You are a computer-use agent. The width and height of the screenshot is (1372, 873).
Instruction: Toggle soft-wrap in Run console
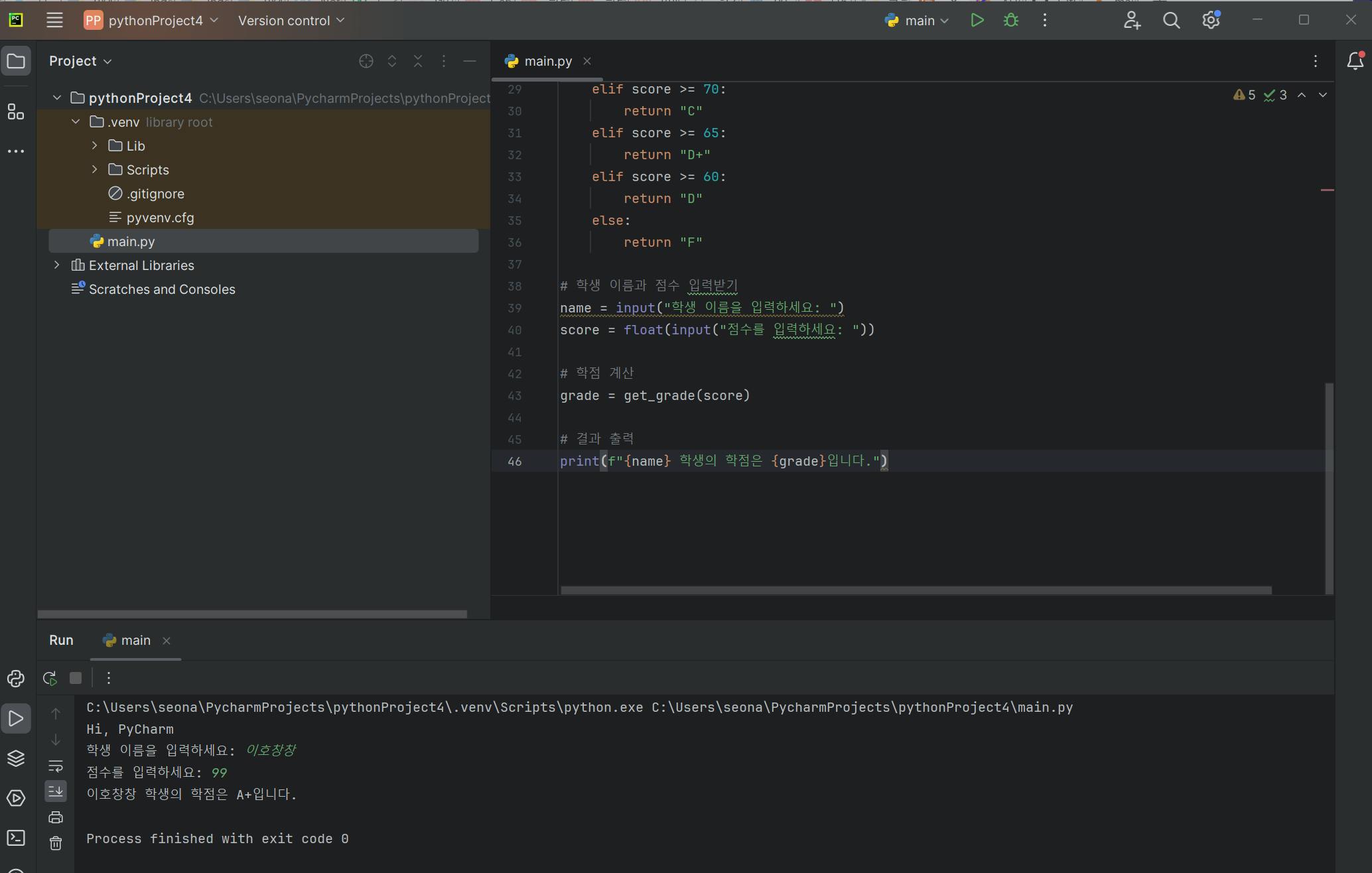[x=56, y=766]
